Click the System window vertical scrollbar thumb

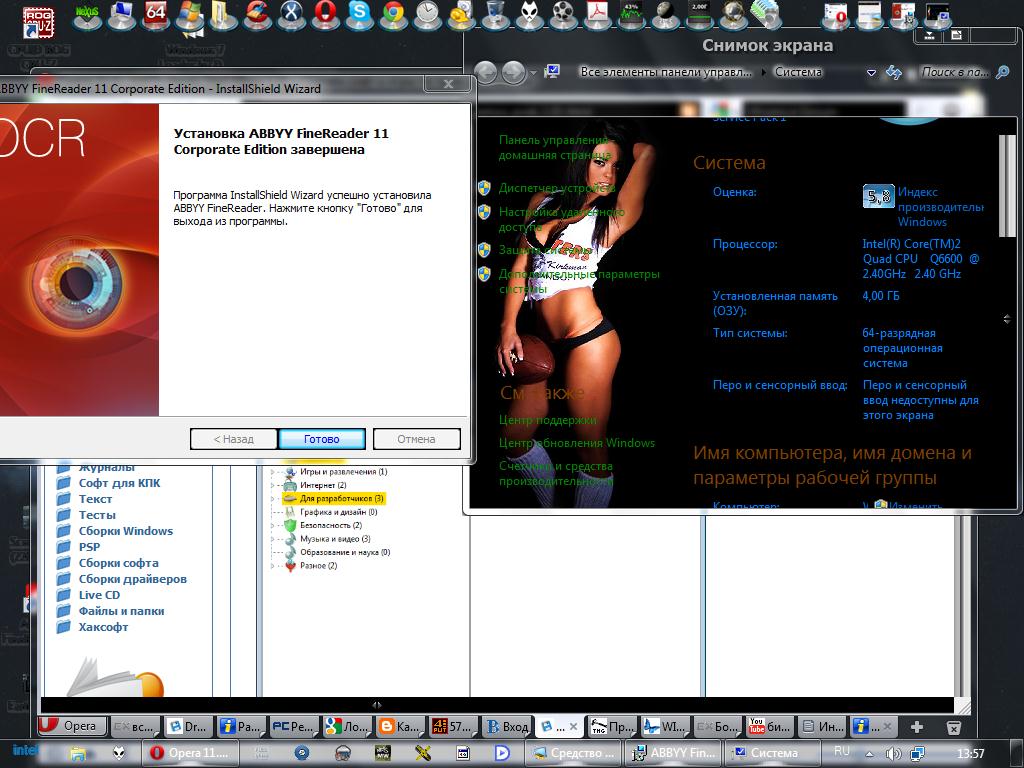1006,185
